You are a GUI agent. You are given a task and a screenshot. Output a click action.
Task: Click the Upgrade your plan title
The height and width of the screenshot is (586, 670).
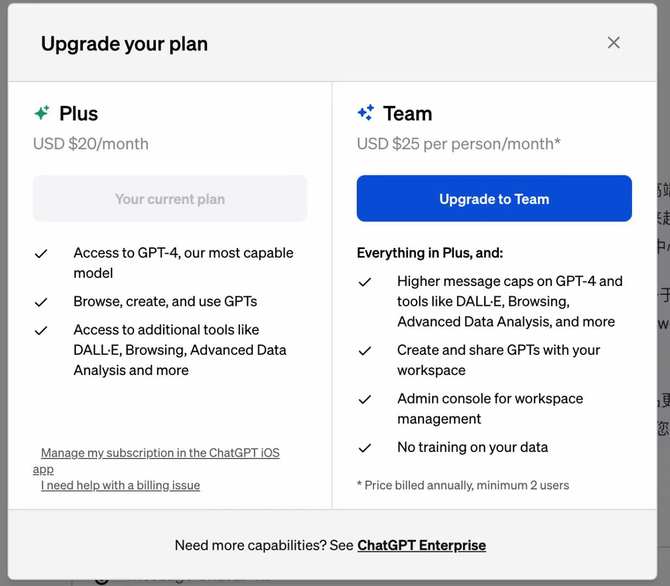(124, 44)
